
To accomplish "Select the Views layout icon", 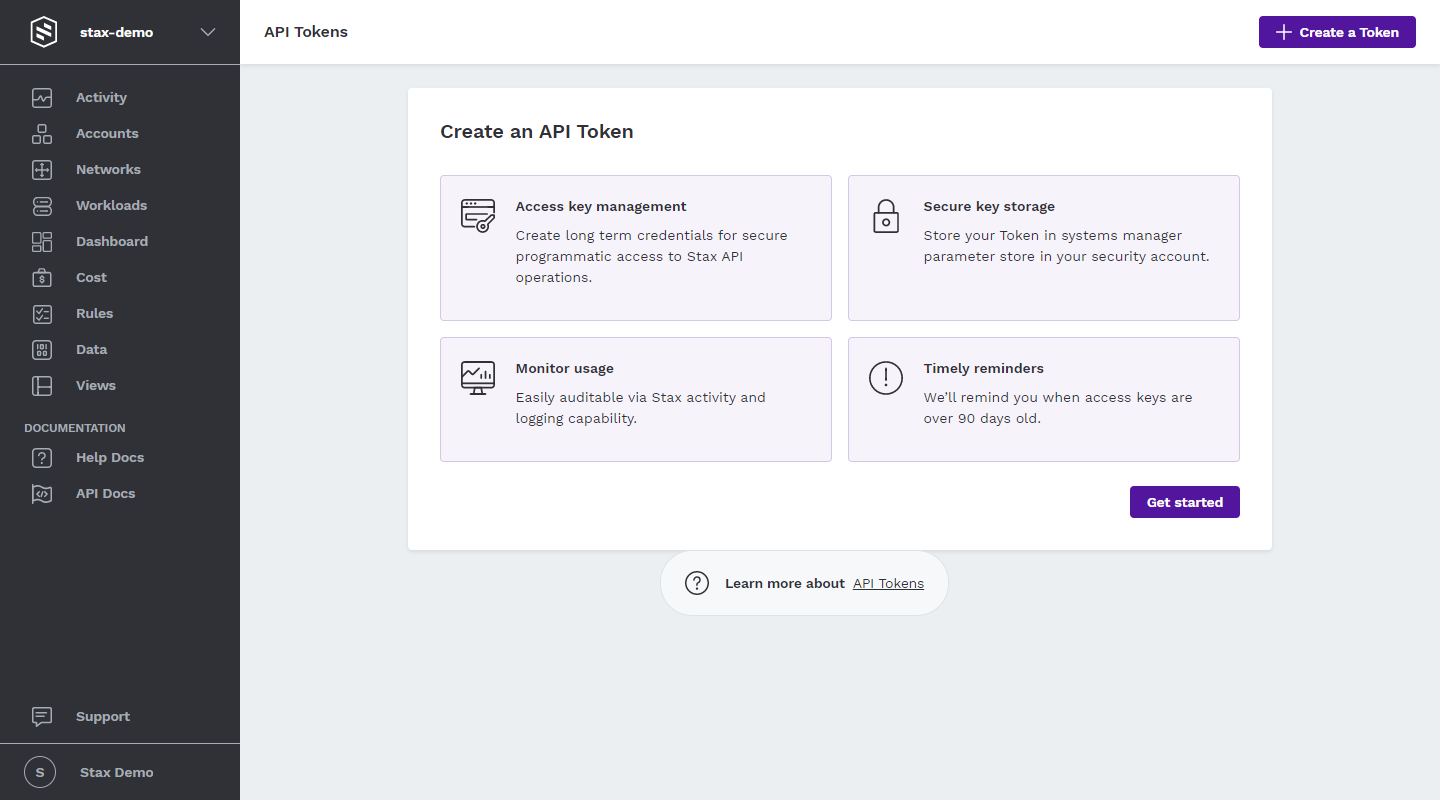I will point(42,386).
